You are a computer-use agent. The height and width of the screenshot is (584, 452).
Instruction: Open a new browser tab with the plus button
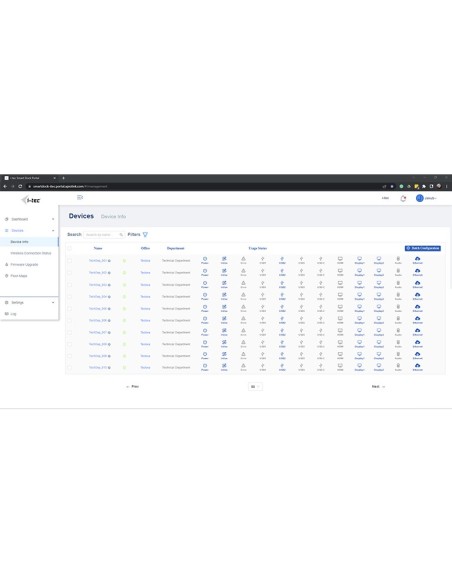point(63,178)
